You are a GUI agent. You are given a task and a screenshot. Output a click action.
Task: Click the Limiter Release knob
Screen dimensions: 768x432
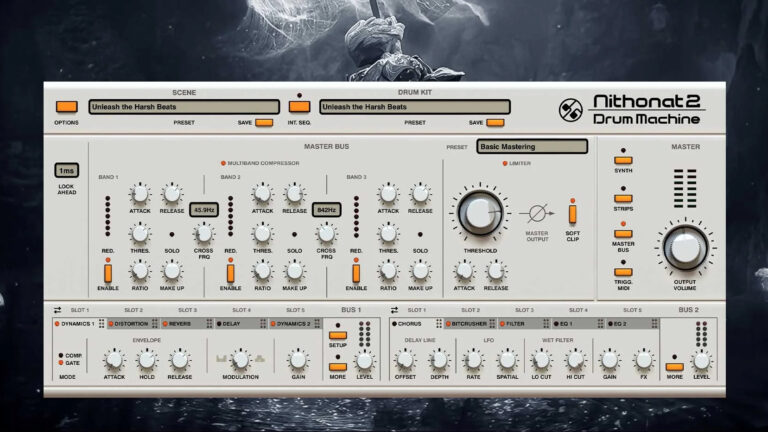[x=496, y=271]
